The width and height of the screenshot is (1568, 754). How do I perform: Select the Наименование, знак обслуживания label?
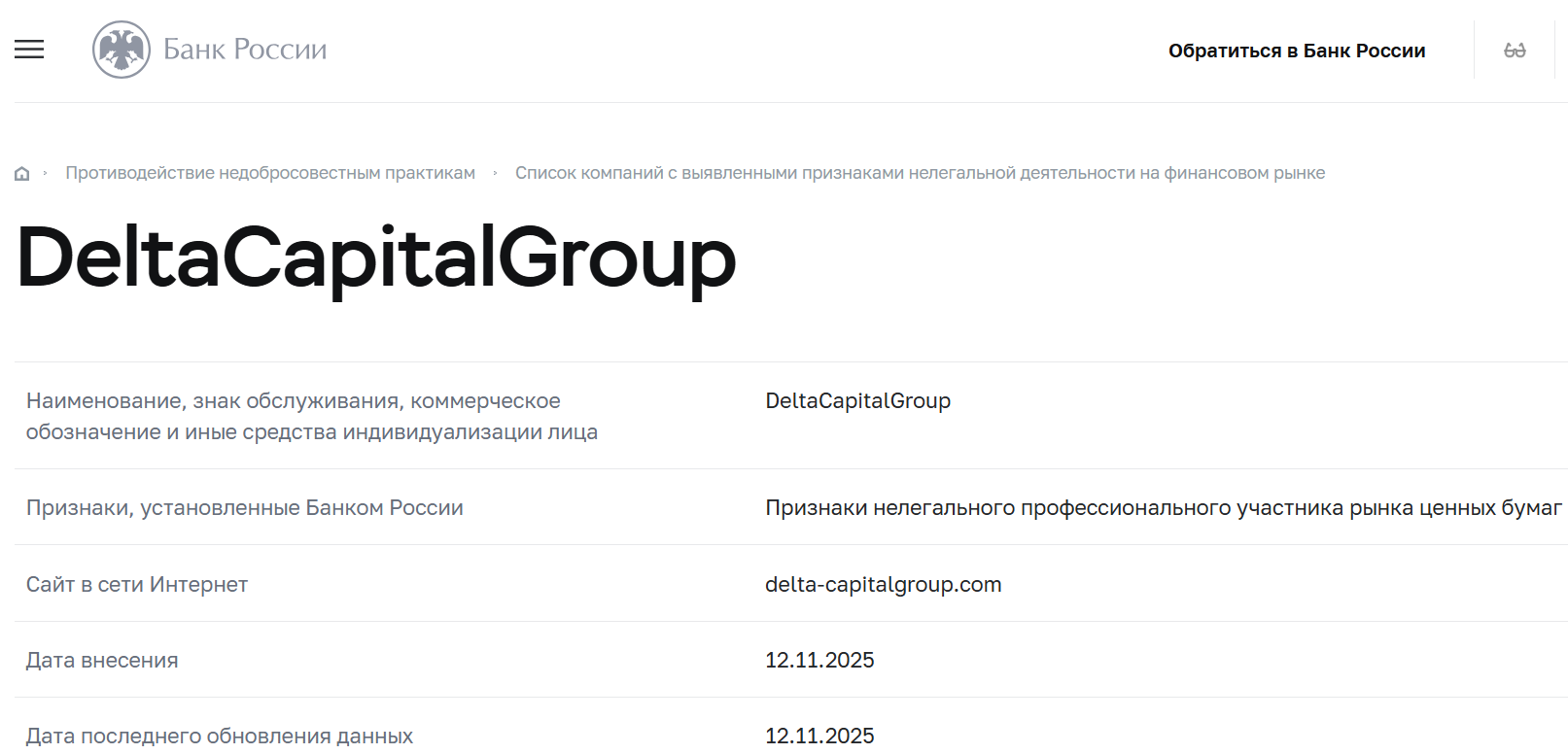pyautogui.click(x=312, y=416)
